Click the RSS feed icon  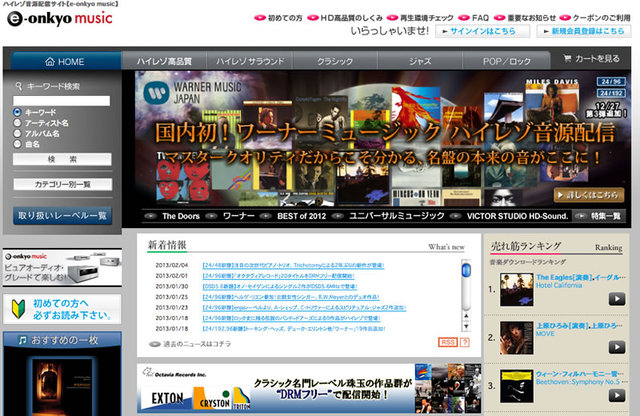pyautogui.click(x=447, y=342)
